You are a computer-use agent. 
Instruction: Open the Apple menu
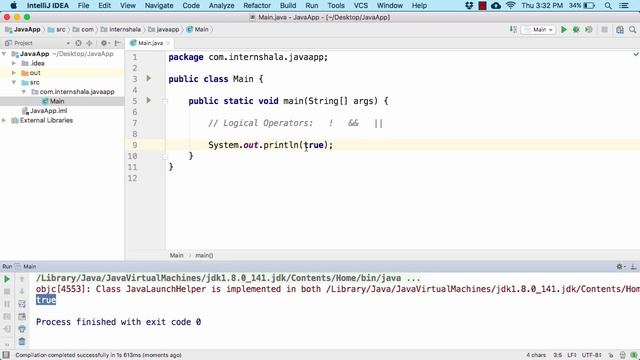tap(13, 6)
